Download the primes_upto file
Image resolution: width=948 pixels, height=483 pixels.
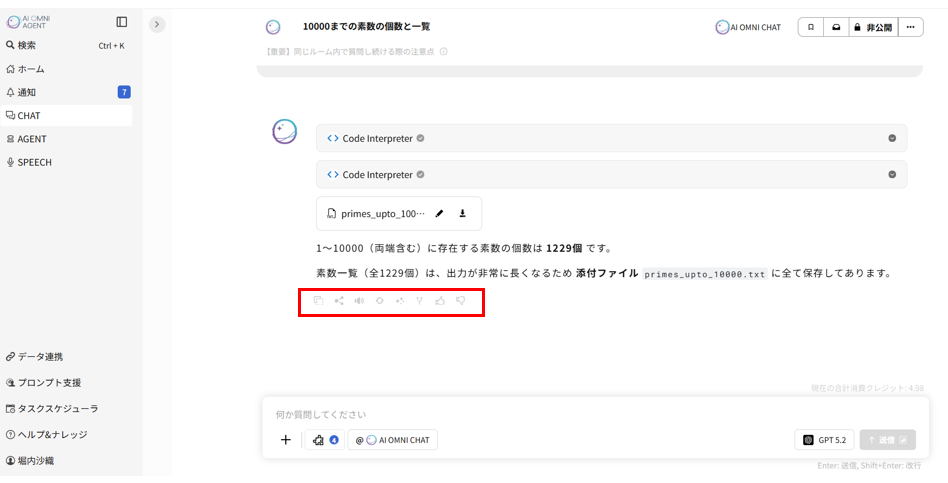pos(463,213)
